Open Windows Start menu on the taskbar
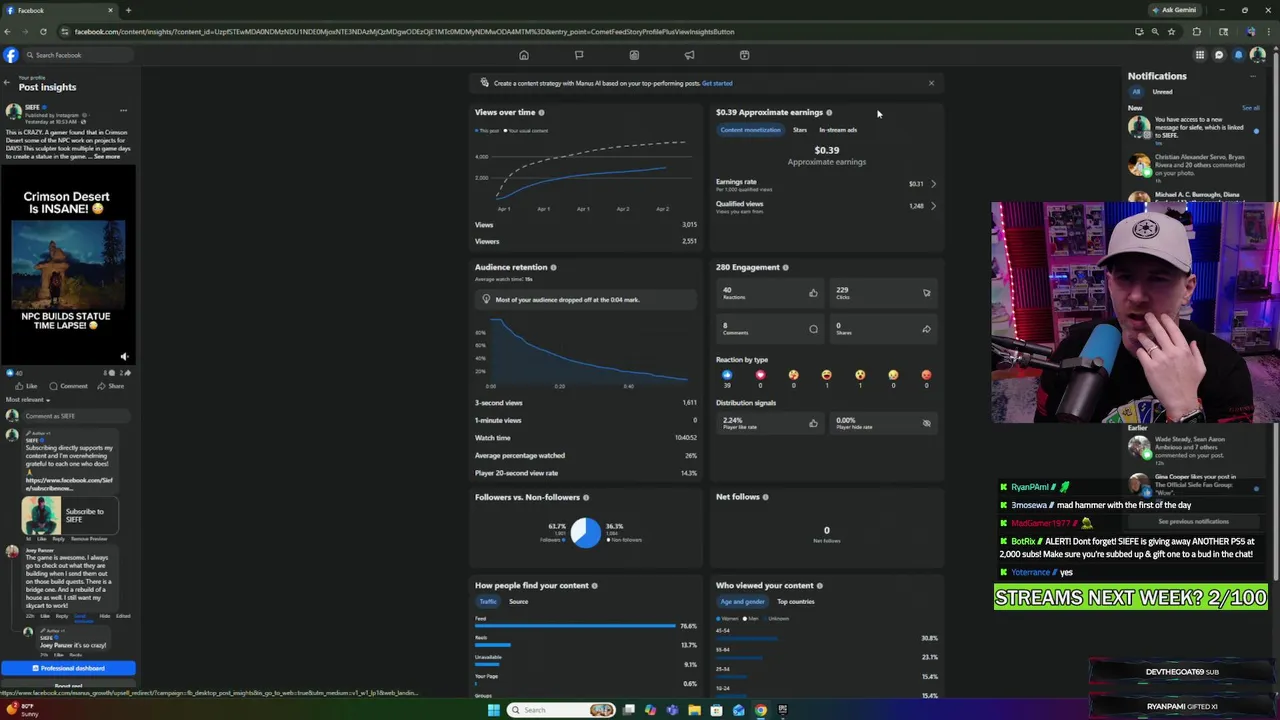Screen dimensions: 1280x720 (x=493, y=710)
